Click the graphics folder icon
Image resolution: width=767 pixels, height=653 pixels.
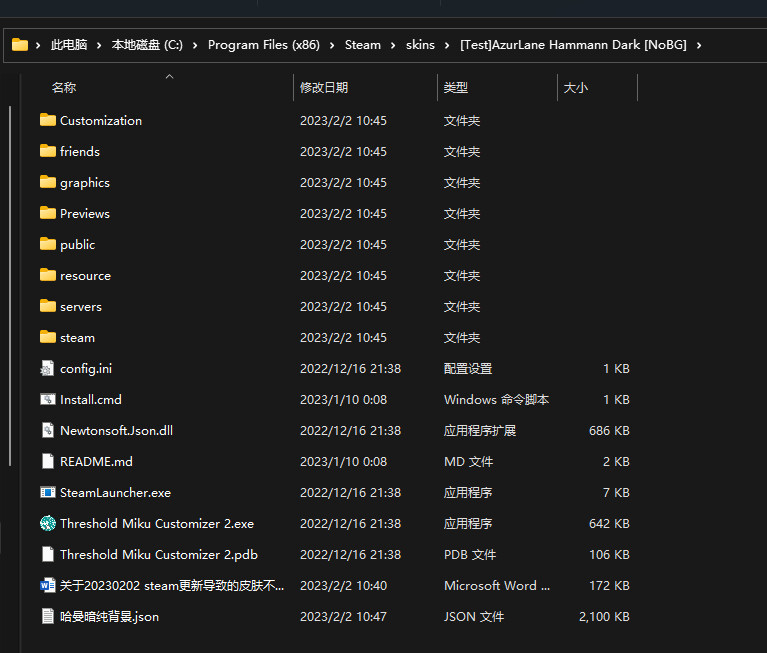pyautogui.click(x=47, y=182)
